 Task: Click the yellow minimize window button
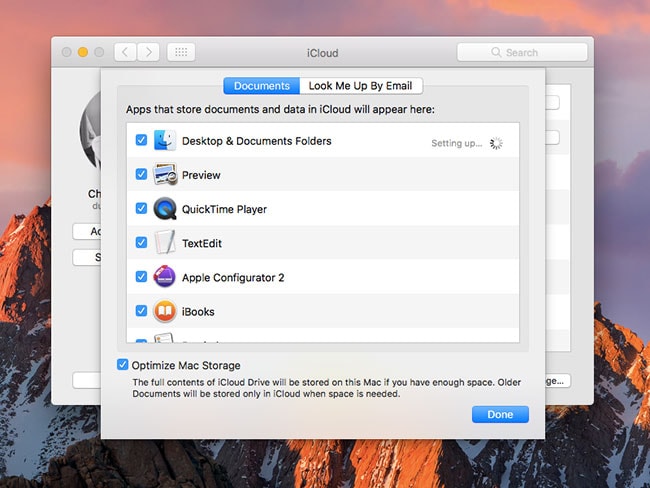(83, 52)
